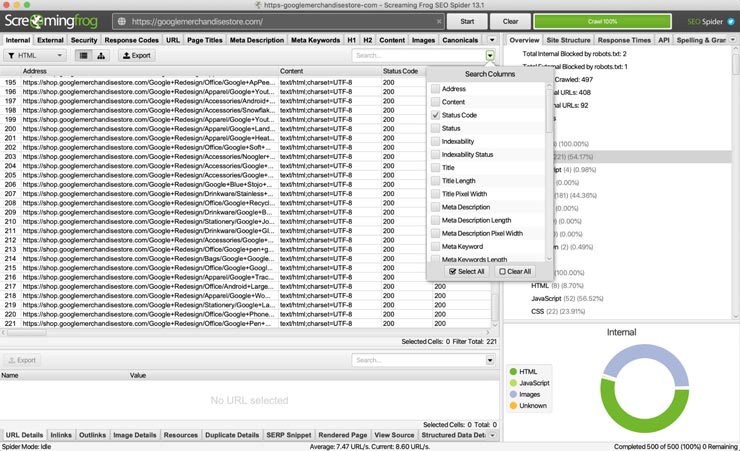Start the crawl
This screenshot has height=451, width=740.
click(x=467, y=21)
